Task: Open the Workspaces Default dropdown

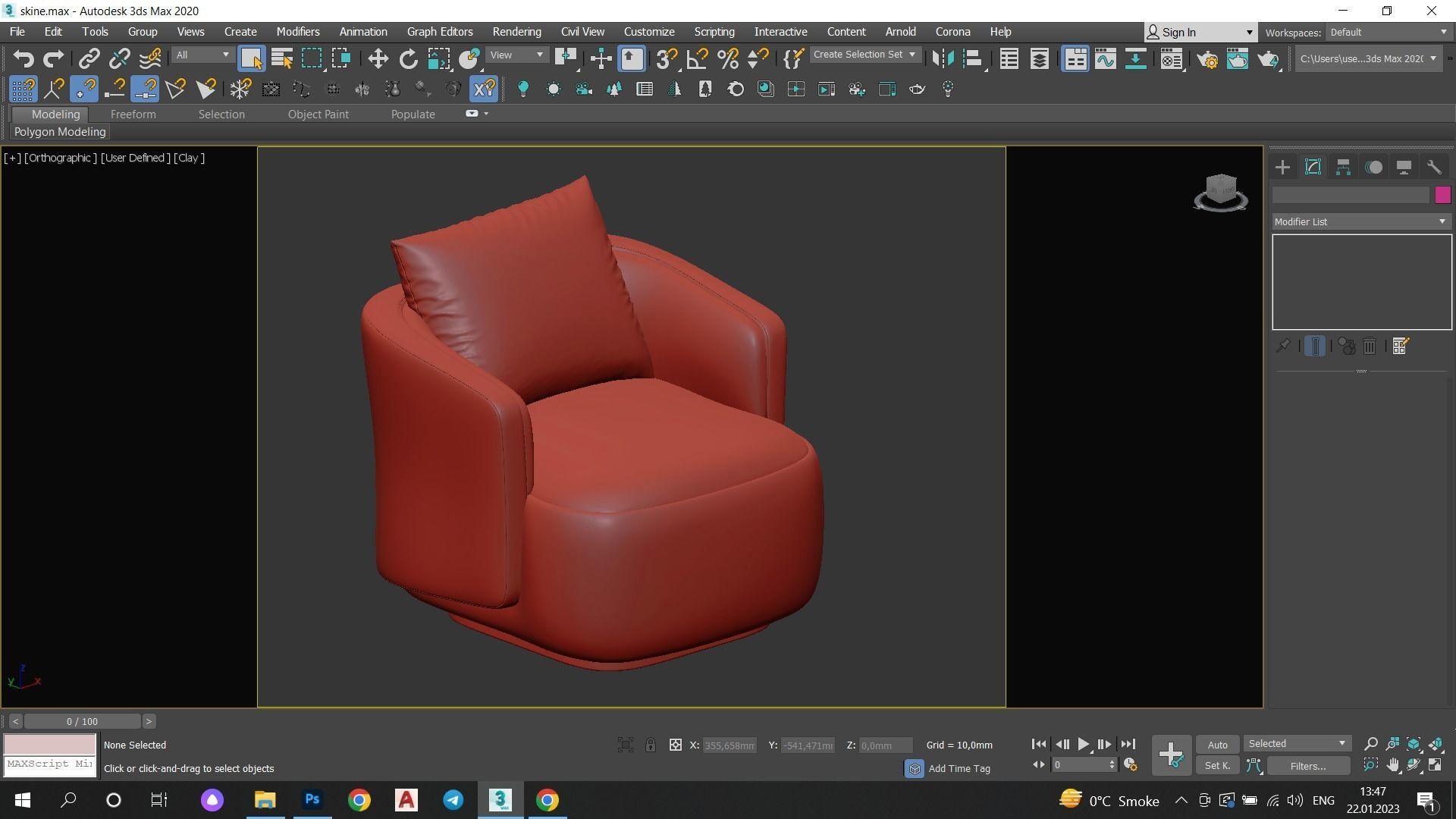Action: [x=1388, y=33]
